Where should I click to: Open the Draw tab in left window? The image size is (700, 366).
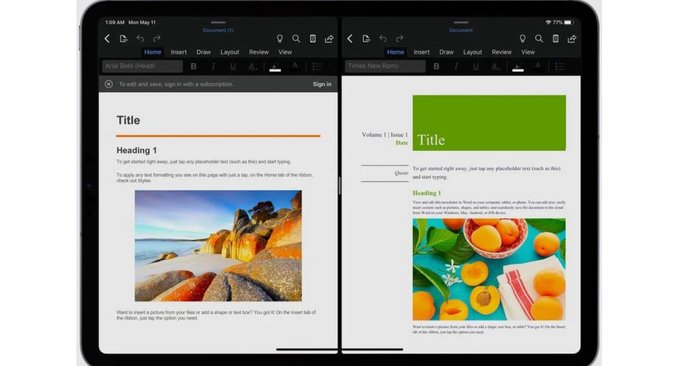pos(204,52)
